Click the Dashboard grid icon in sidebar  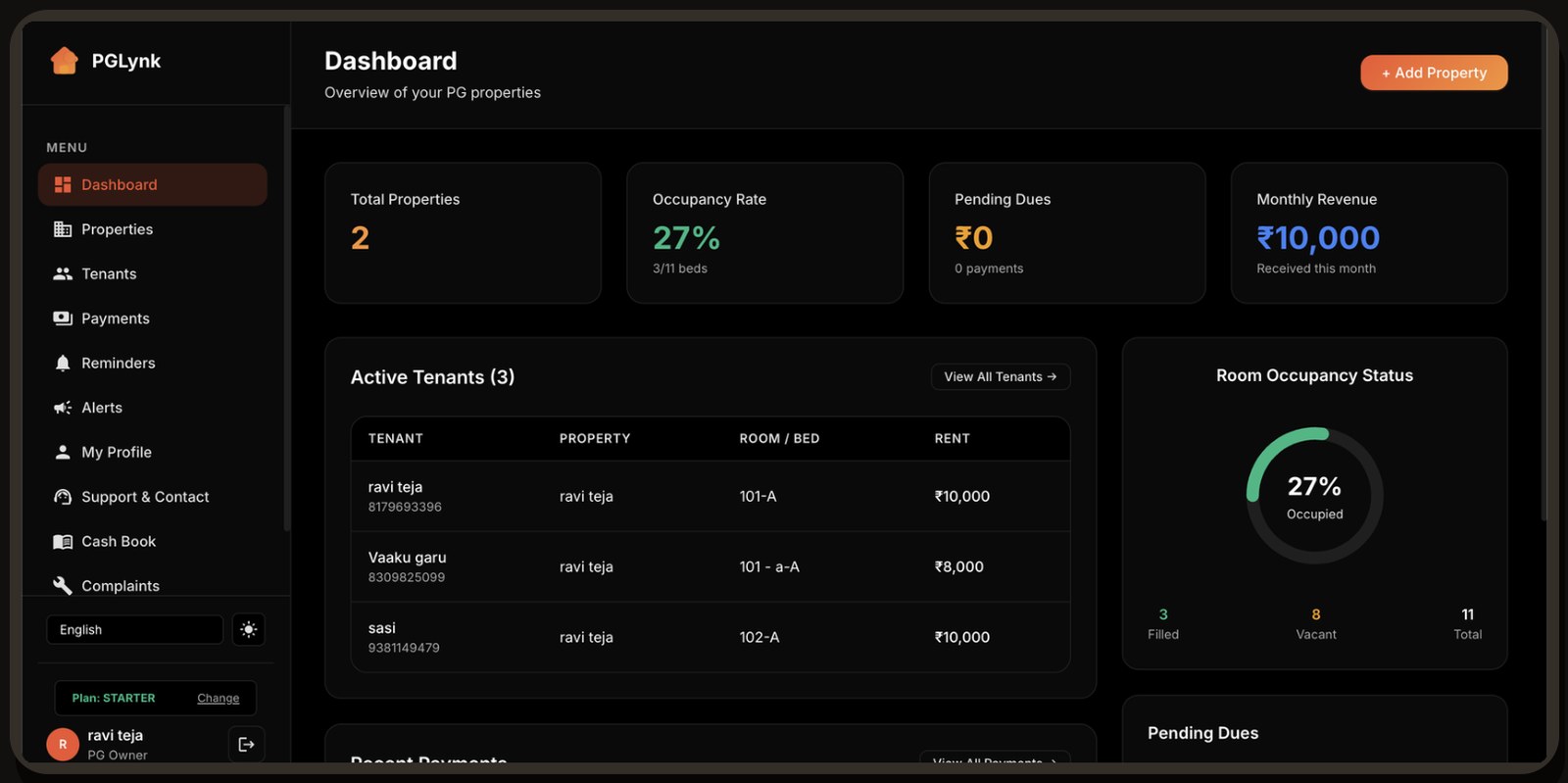point(63,185)
